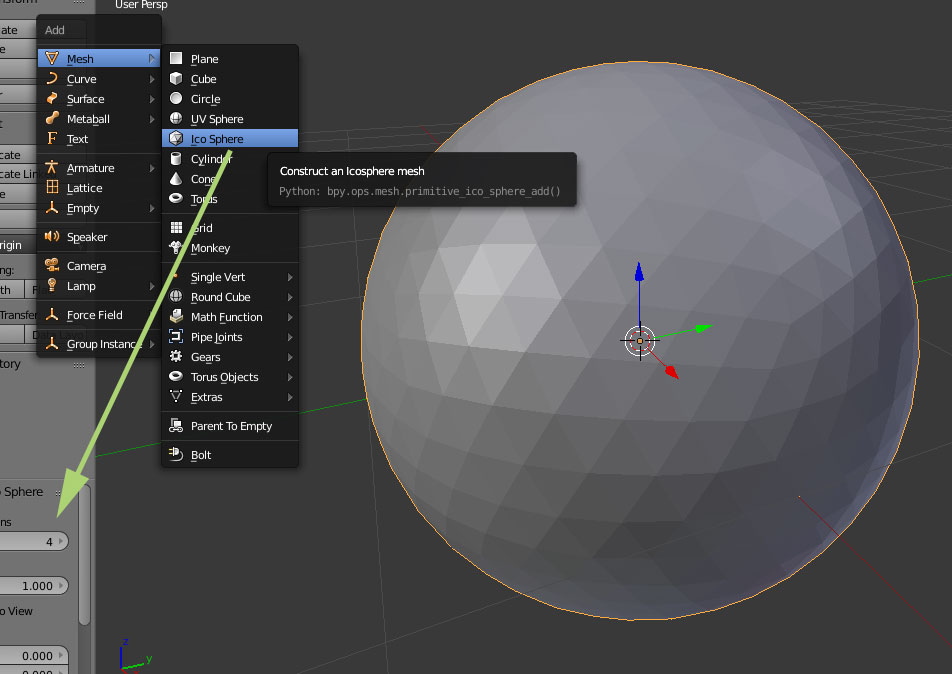952x674 pixels.
Task: Click the location field showing 0.000
Action: click(x=33, y=656)
